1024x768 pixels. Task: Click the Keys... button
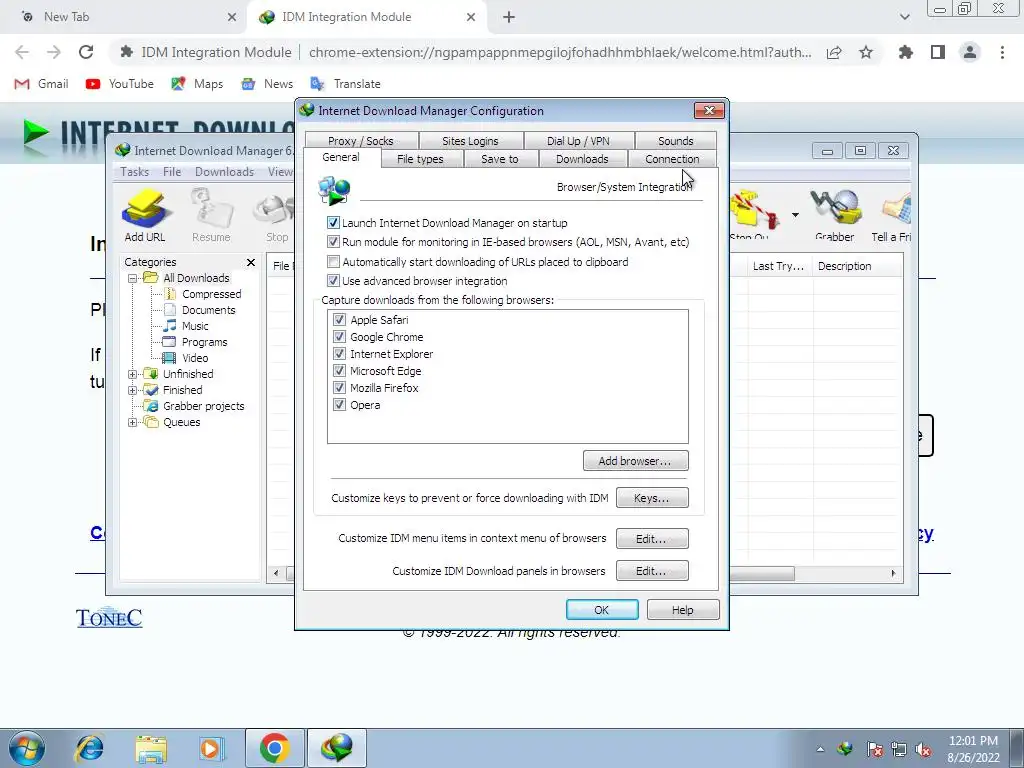[652, 498]
